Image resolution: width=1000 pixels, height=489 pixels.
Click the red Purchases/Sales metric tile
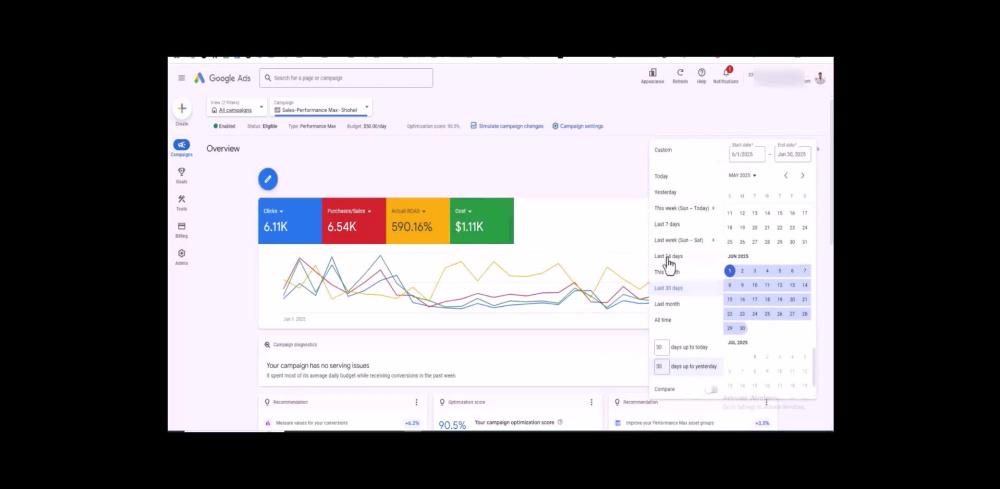(x=354, y=221)
